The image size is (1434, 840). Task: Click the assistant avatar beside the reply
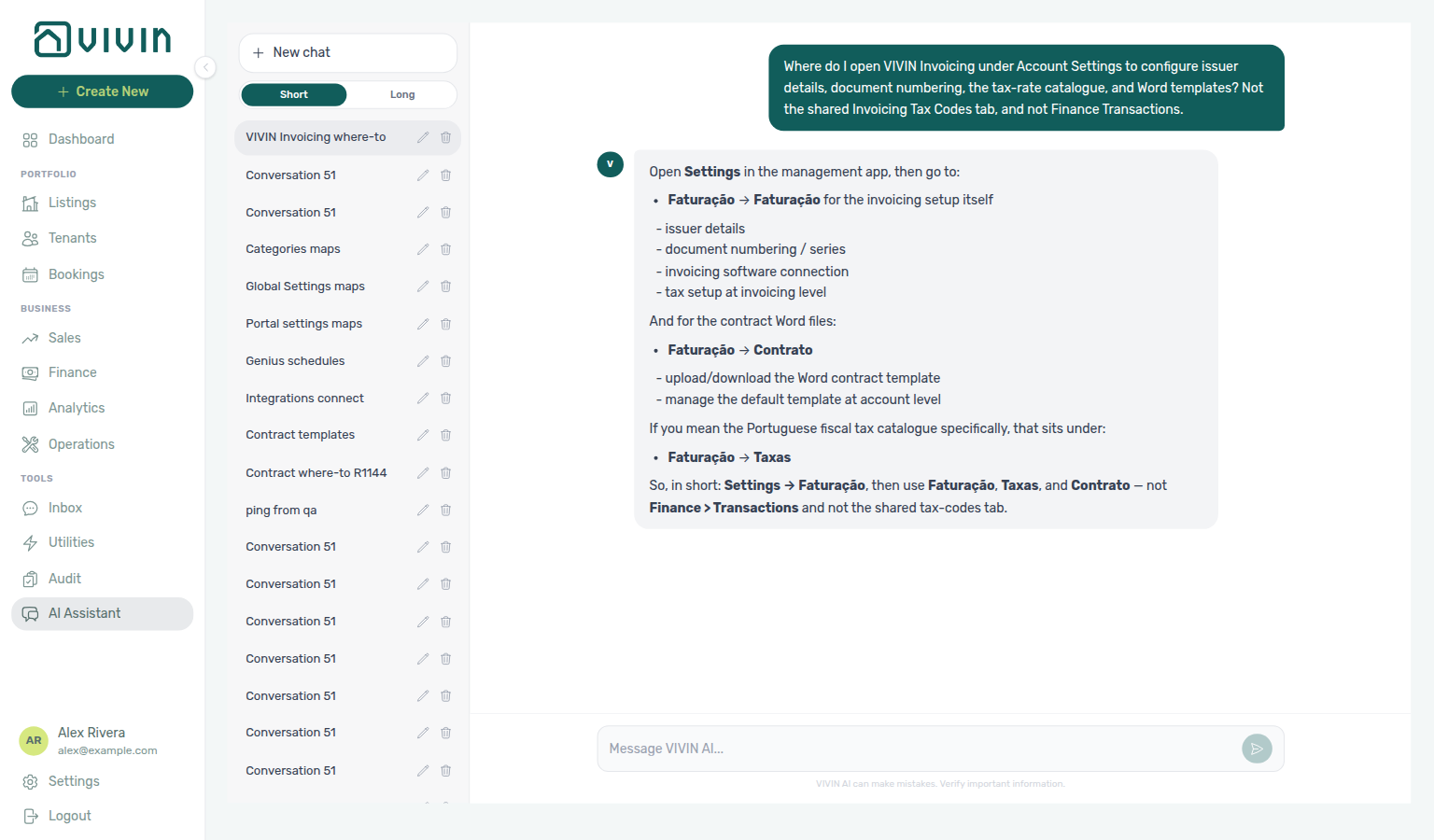[611, 164]
